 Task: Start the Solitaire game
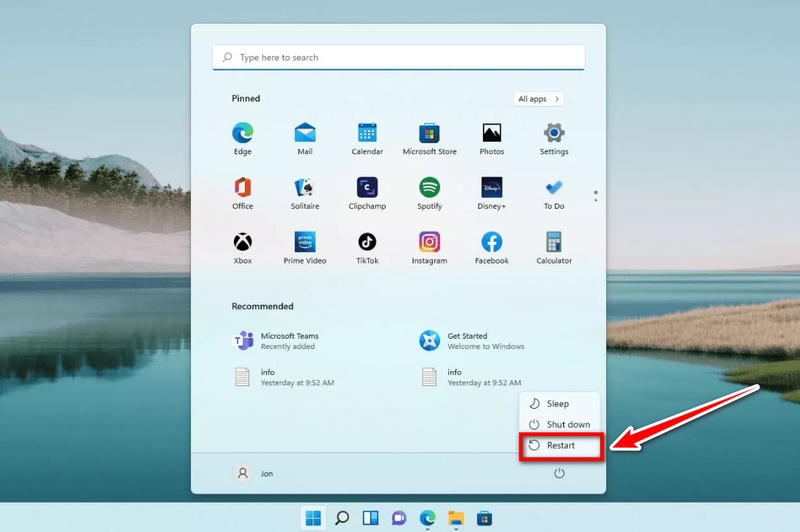(x=305, y=193)
